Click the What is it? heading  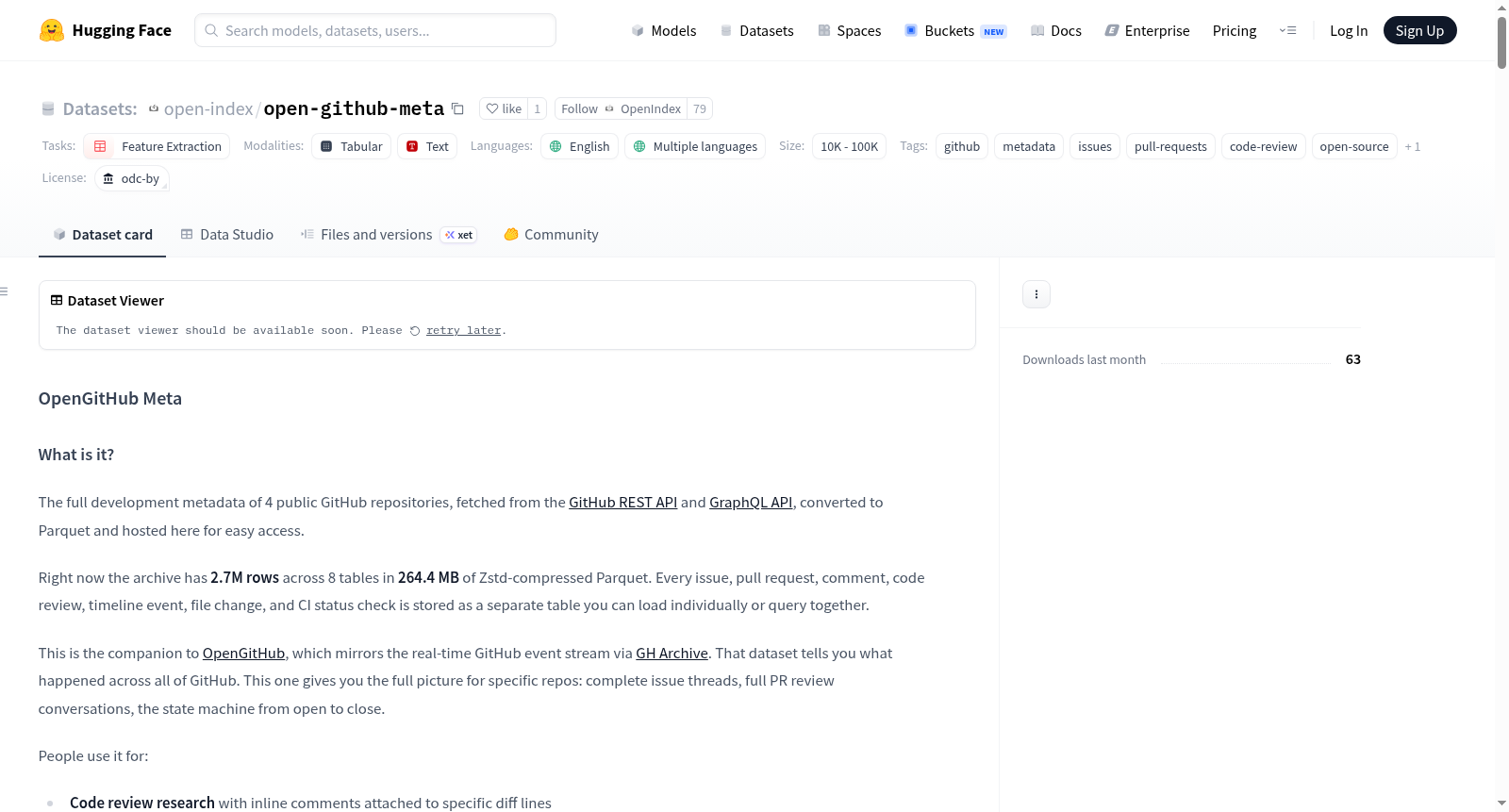(x=76, y=455)
